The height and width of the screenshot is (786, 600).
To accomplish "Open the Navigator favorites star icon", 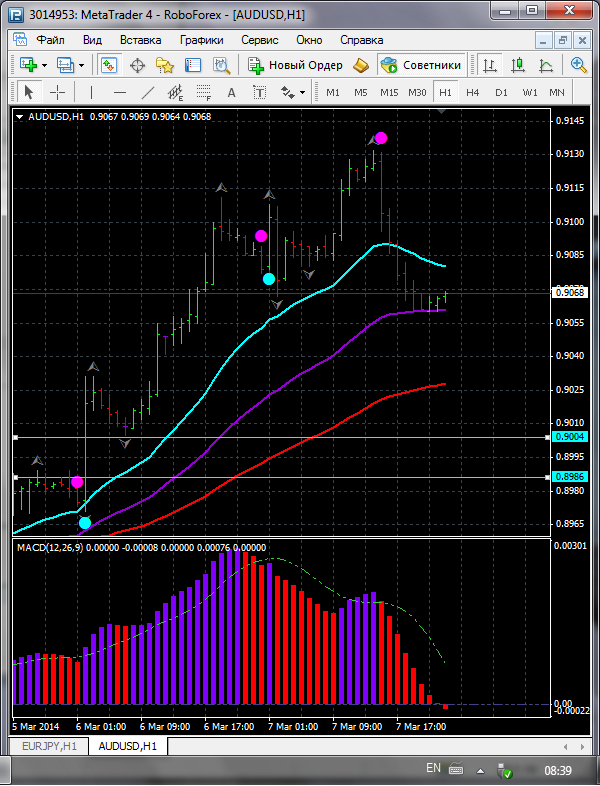I will coord(165,65).
